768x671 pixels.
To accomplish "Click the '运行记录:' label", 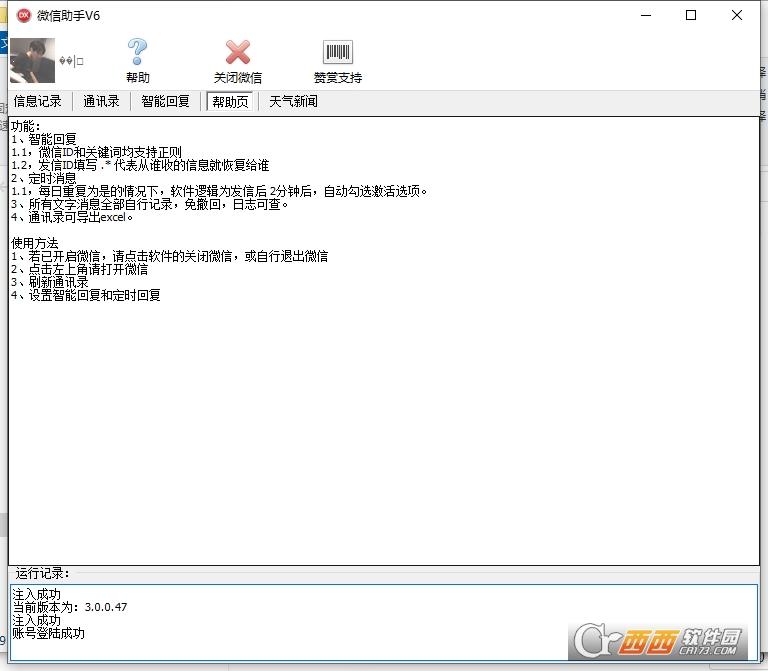I will coord(43,573).
